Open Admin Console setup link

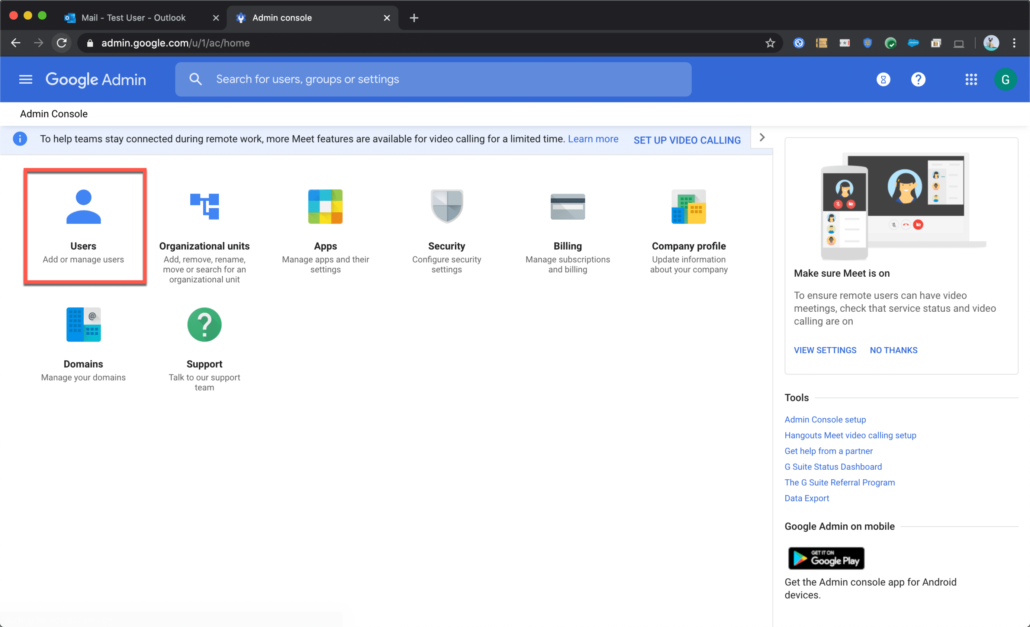tap(825, 420)
